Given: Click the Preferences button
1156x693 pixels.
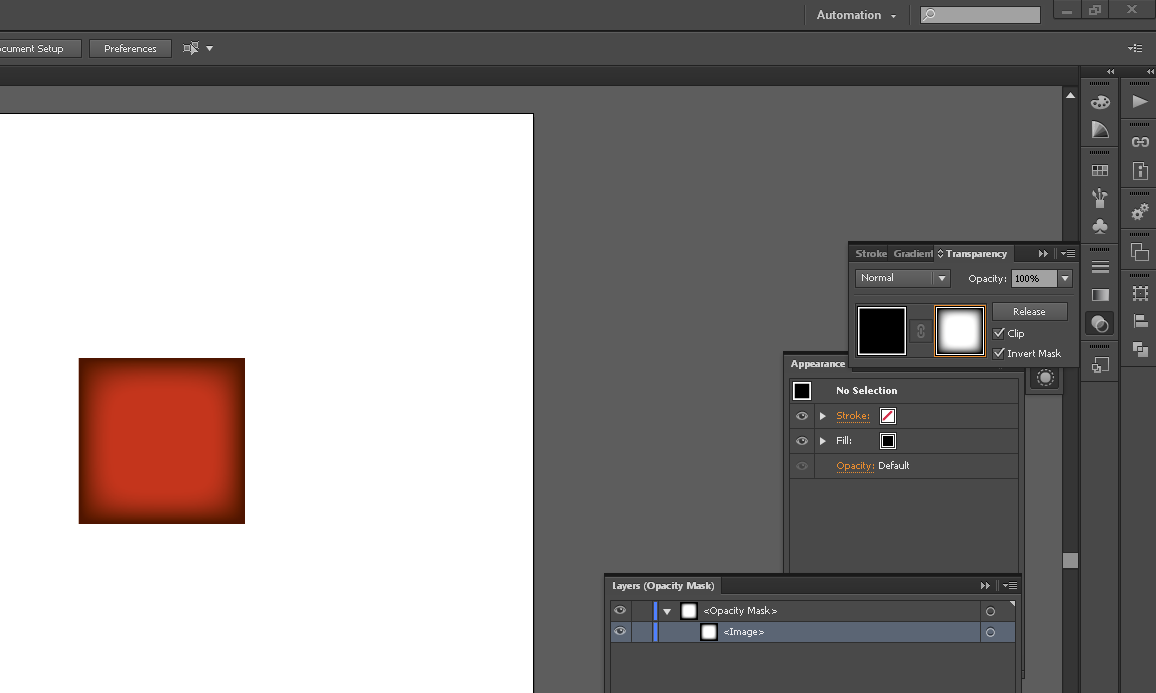Looking at the screenshot, I should pos(130,48).
